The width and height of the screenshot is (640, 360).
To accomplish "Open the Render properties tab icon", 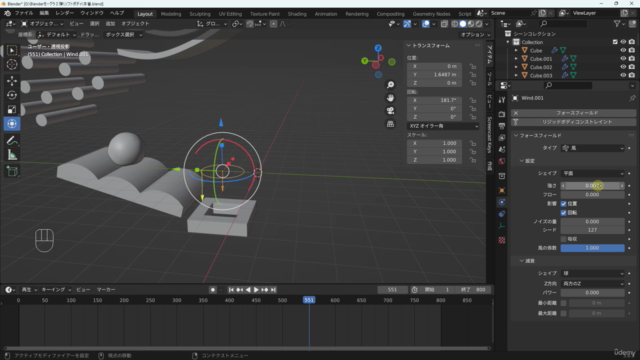I will point(502,114).
